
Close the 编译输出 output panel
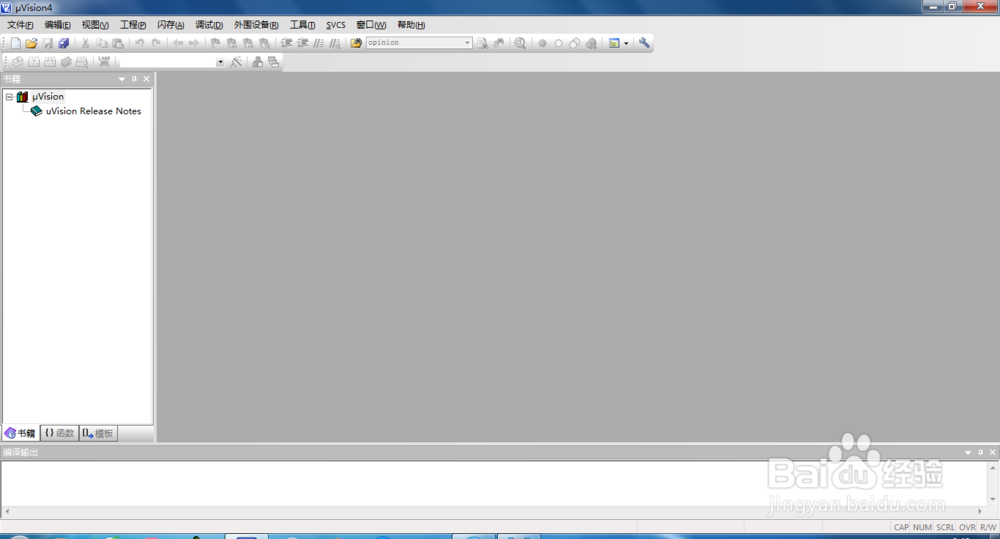992,452
